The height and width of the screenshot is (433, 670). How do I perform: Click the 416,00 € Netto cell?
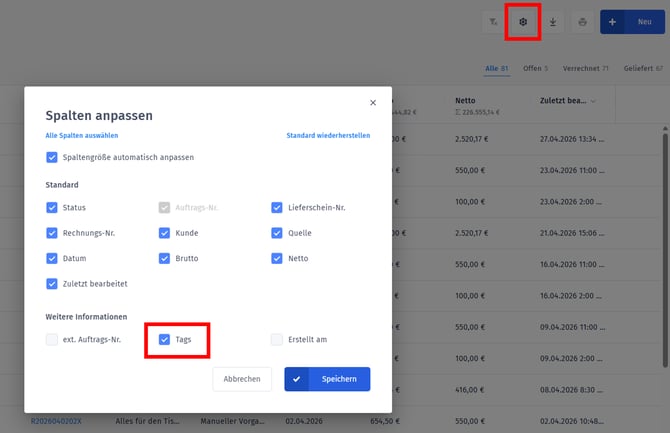click(x=470, y=390)
